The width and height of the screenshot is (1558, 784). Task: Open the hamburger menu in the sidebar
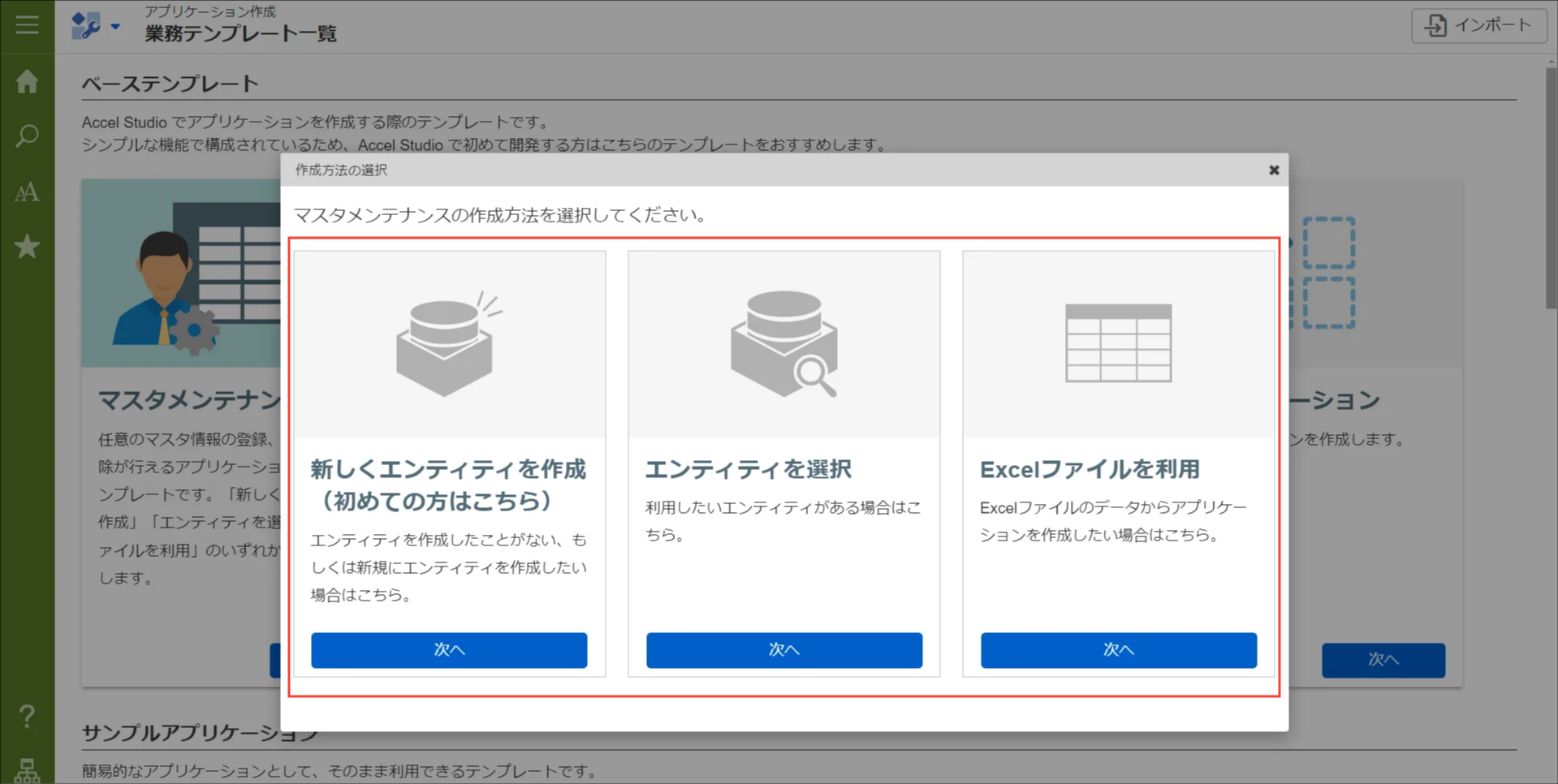click(27, 24)
